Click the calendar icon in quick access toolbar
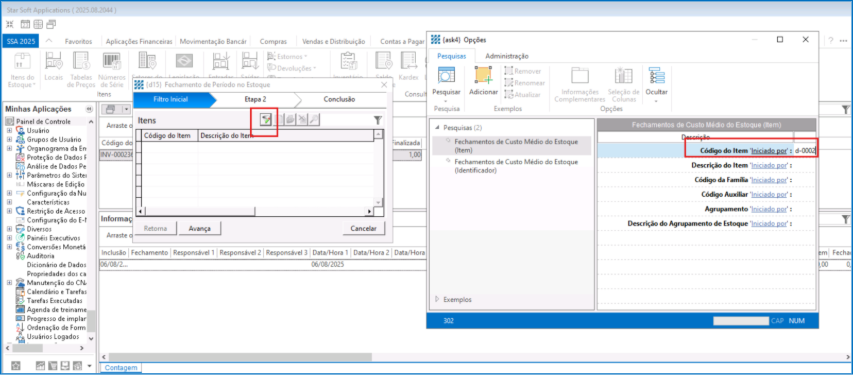Image resolution: width=853 pixels, height=375 pixels. 25,24
